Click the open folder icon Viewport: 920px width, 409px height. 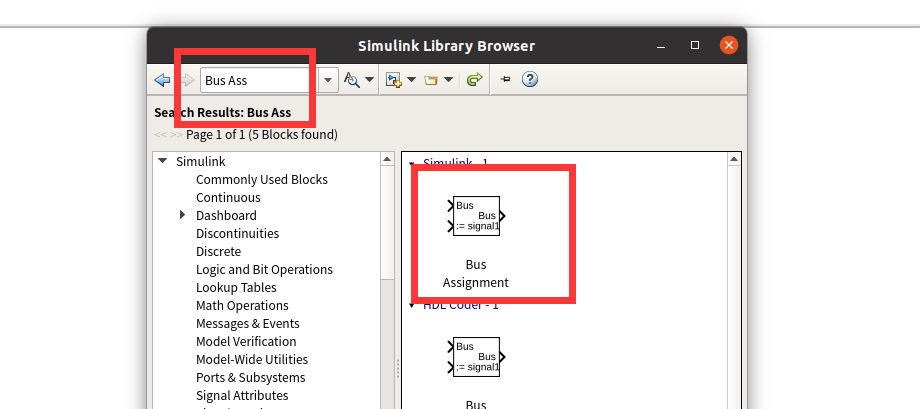(431, 80)
